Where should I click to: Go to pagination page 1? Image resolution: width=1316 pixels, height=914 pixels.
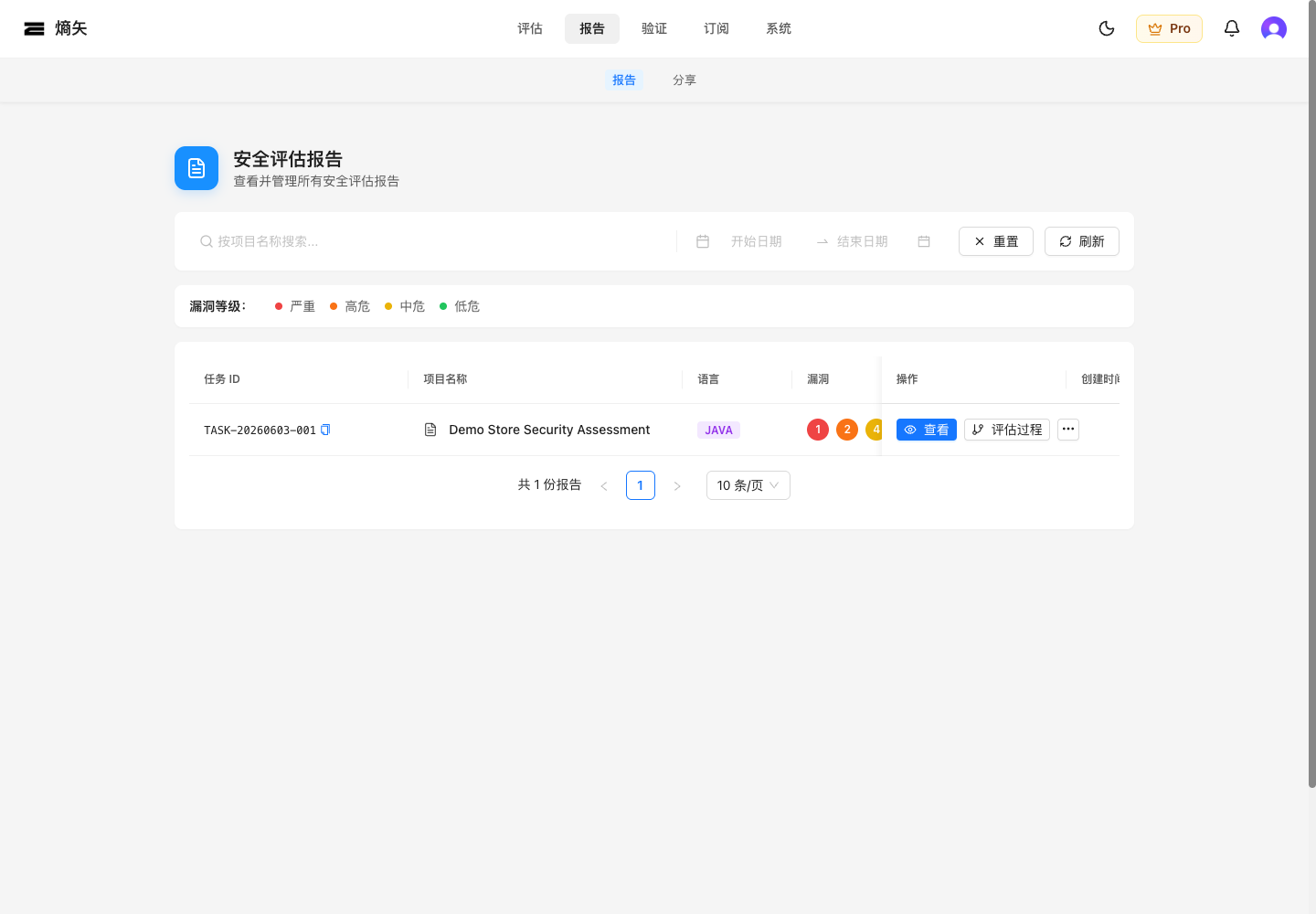pos(641,485)
